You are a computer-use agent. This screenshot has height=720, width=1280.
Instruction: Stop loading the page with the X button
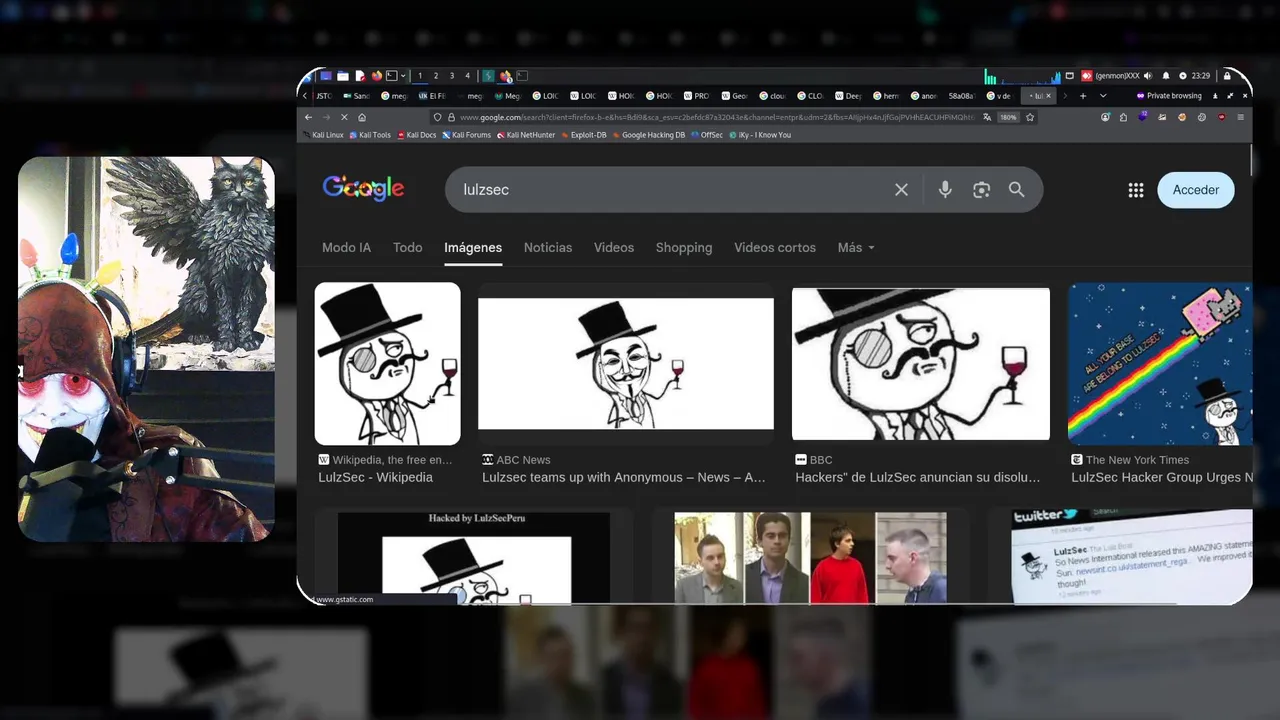[x=344, y=117]
